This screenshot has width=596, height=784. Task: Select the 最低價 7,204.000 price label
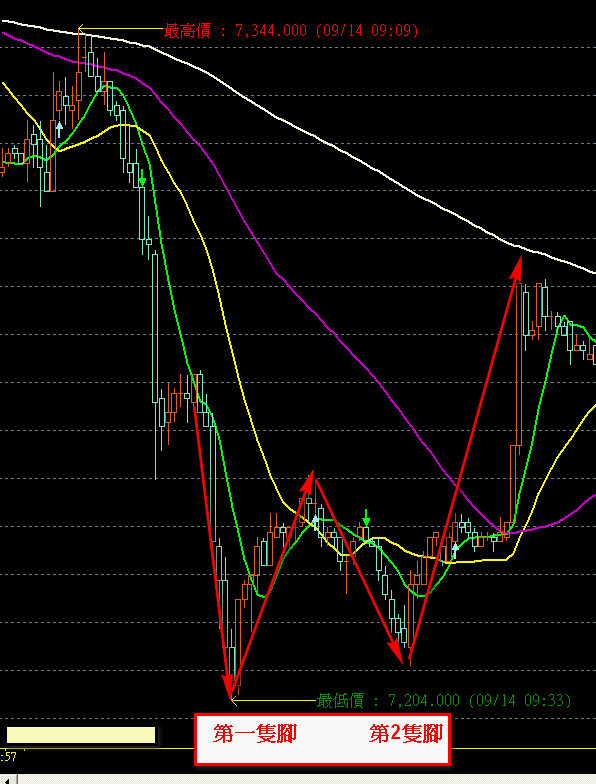444,700
